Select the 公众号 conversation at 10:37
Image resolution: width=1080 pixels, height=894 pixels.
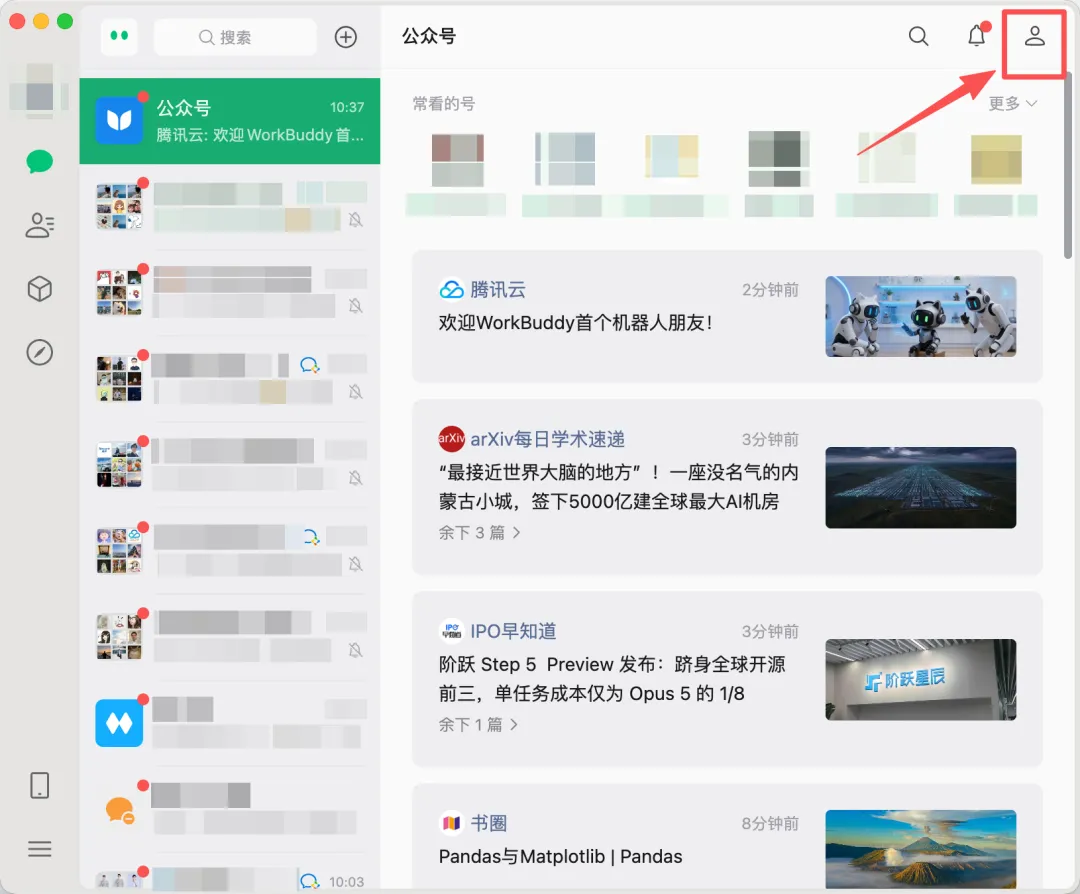point(229,121)
